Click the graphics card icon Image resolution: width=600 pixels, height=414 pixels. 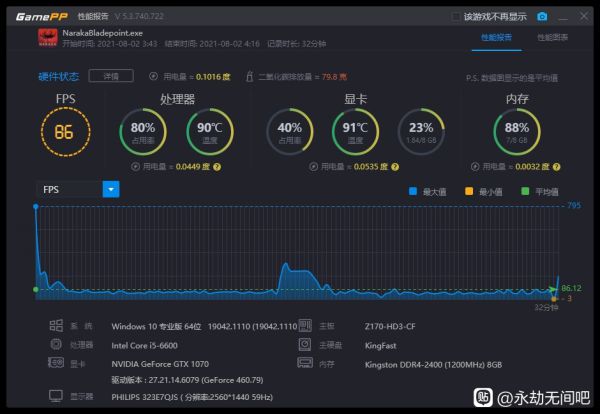click(x=56, y=362)
